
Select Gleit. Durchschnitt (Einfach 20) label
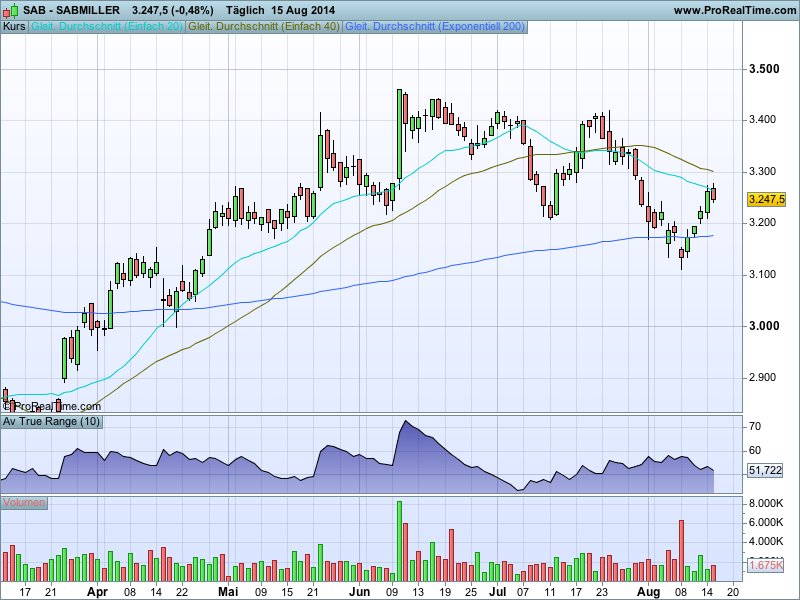pos(107,27)
